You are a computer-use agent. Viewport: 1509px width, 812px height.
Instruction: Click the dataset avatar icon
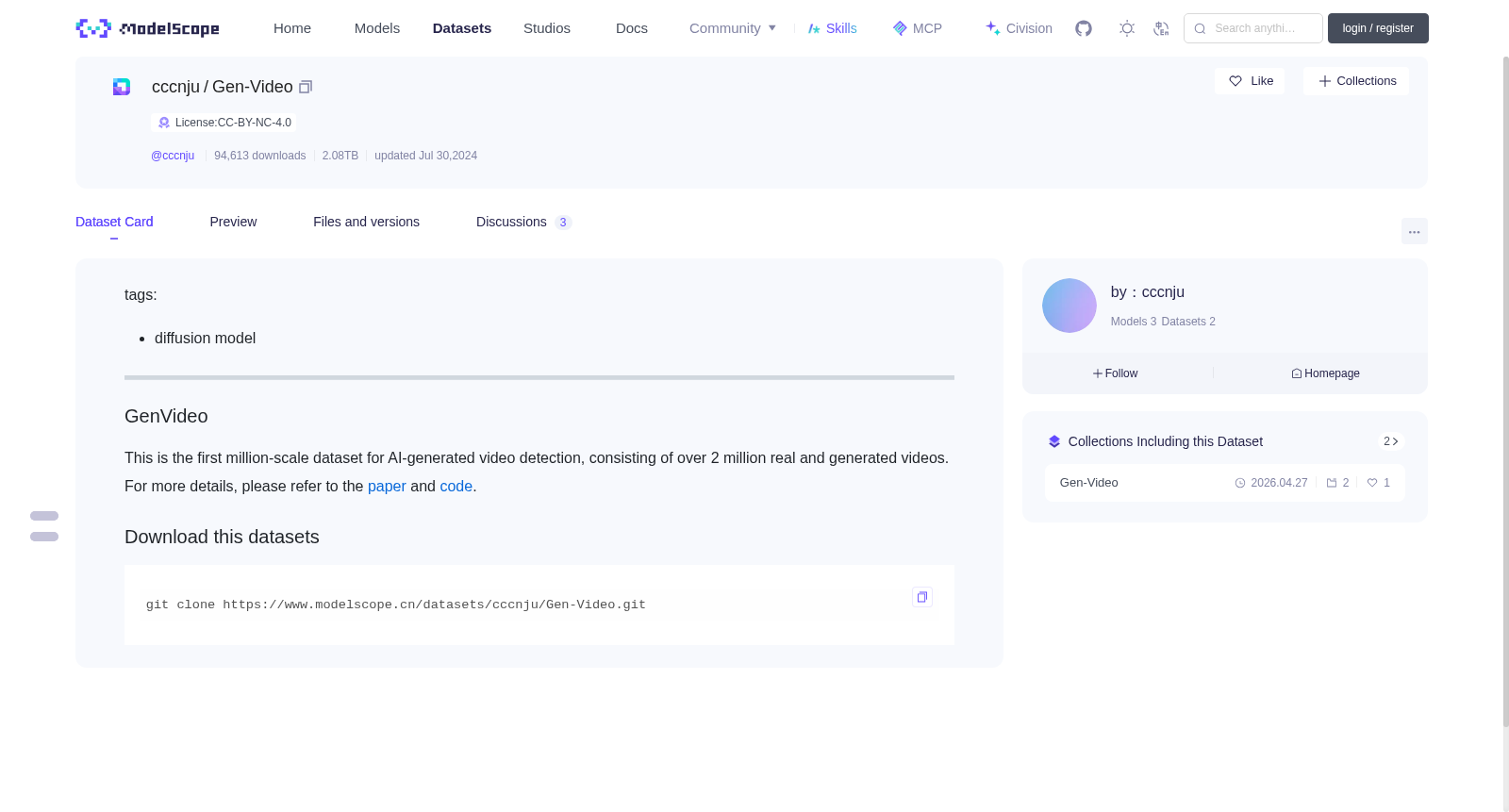[122, 87]
